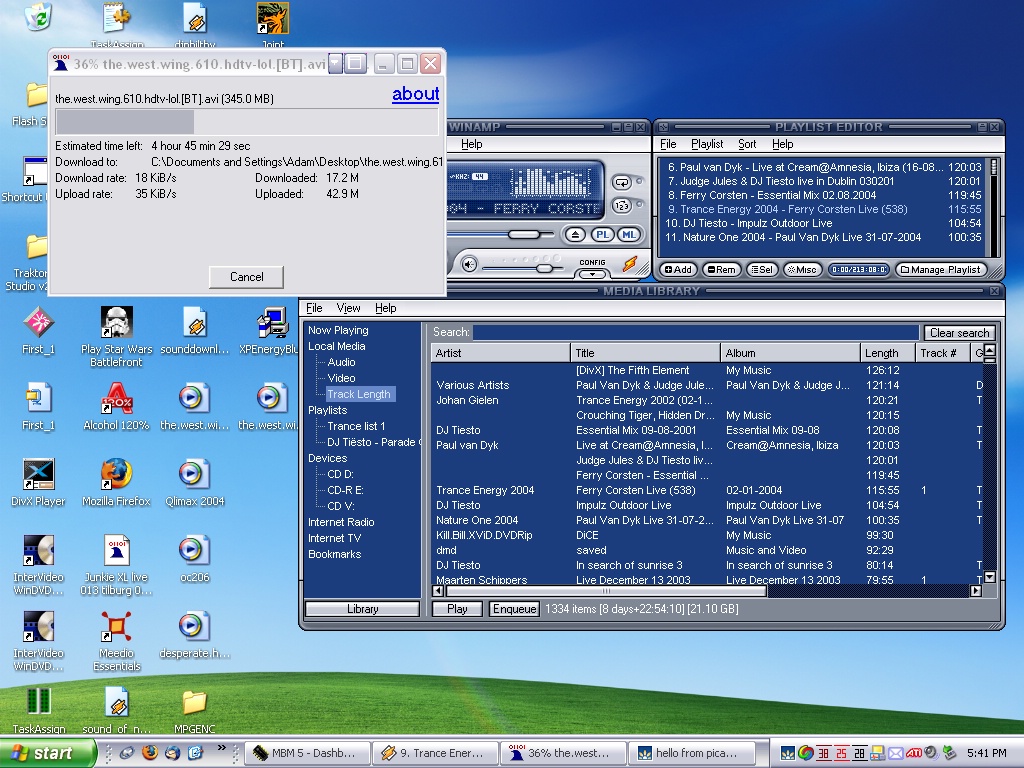Sort by Length column header

(887, 353)
